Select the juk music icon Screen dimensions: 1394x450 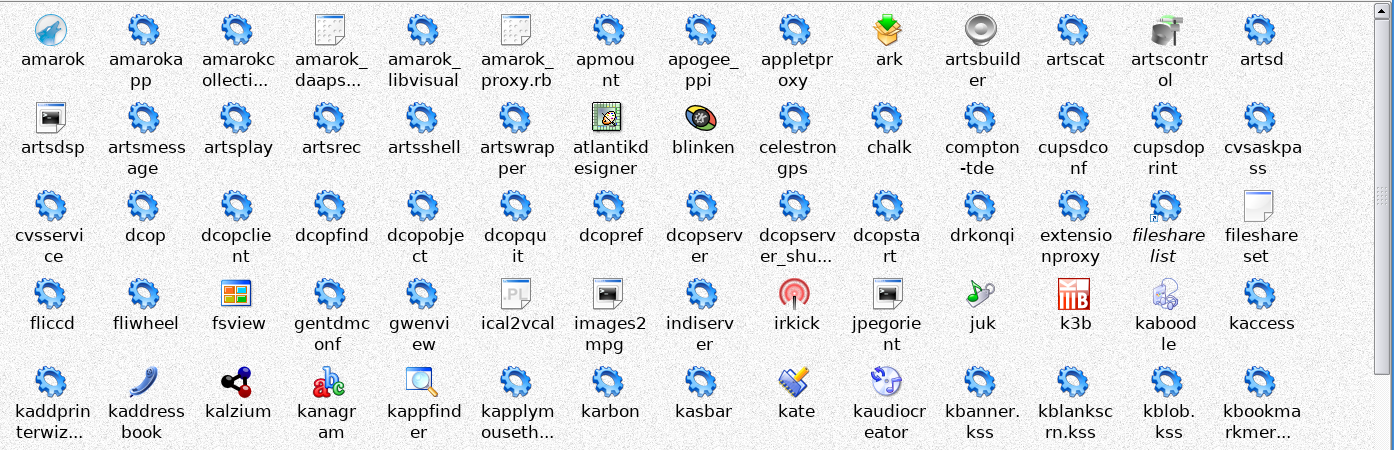982,294
